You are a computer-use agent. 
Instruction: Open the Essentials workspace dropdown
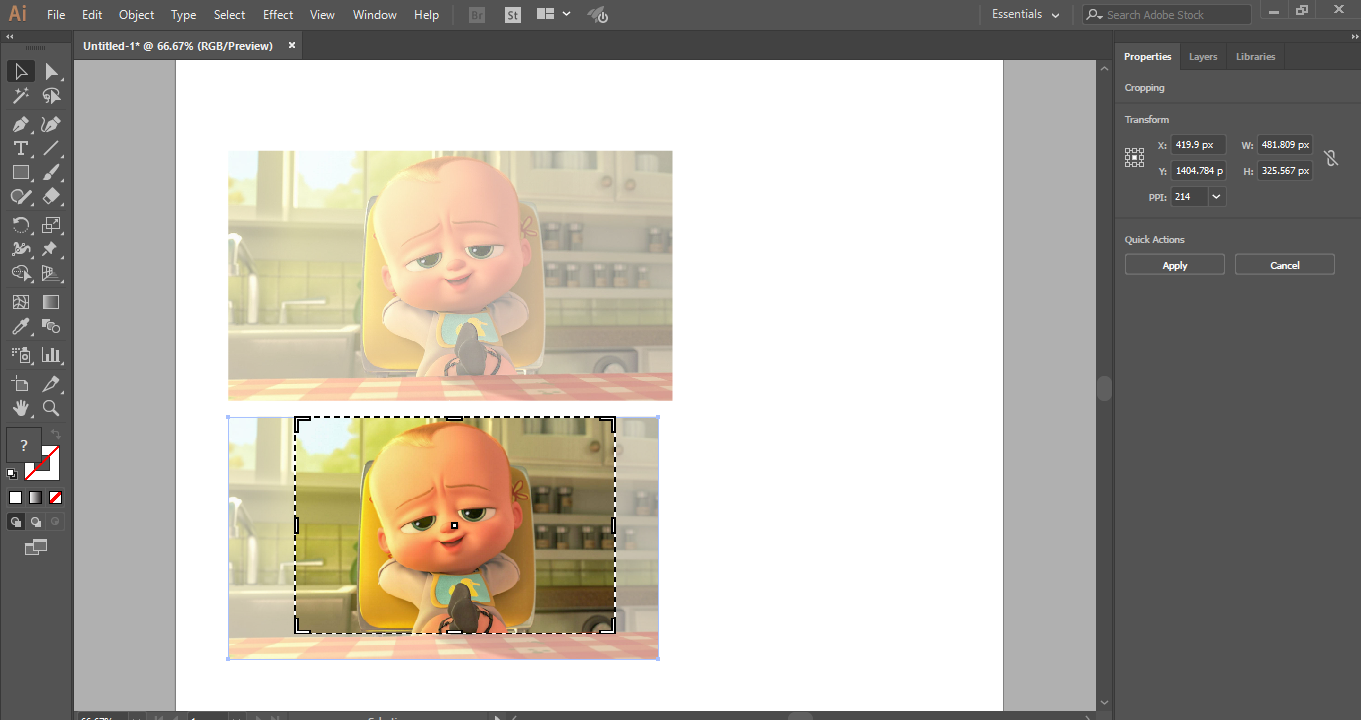click(1026, 14)
